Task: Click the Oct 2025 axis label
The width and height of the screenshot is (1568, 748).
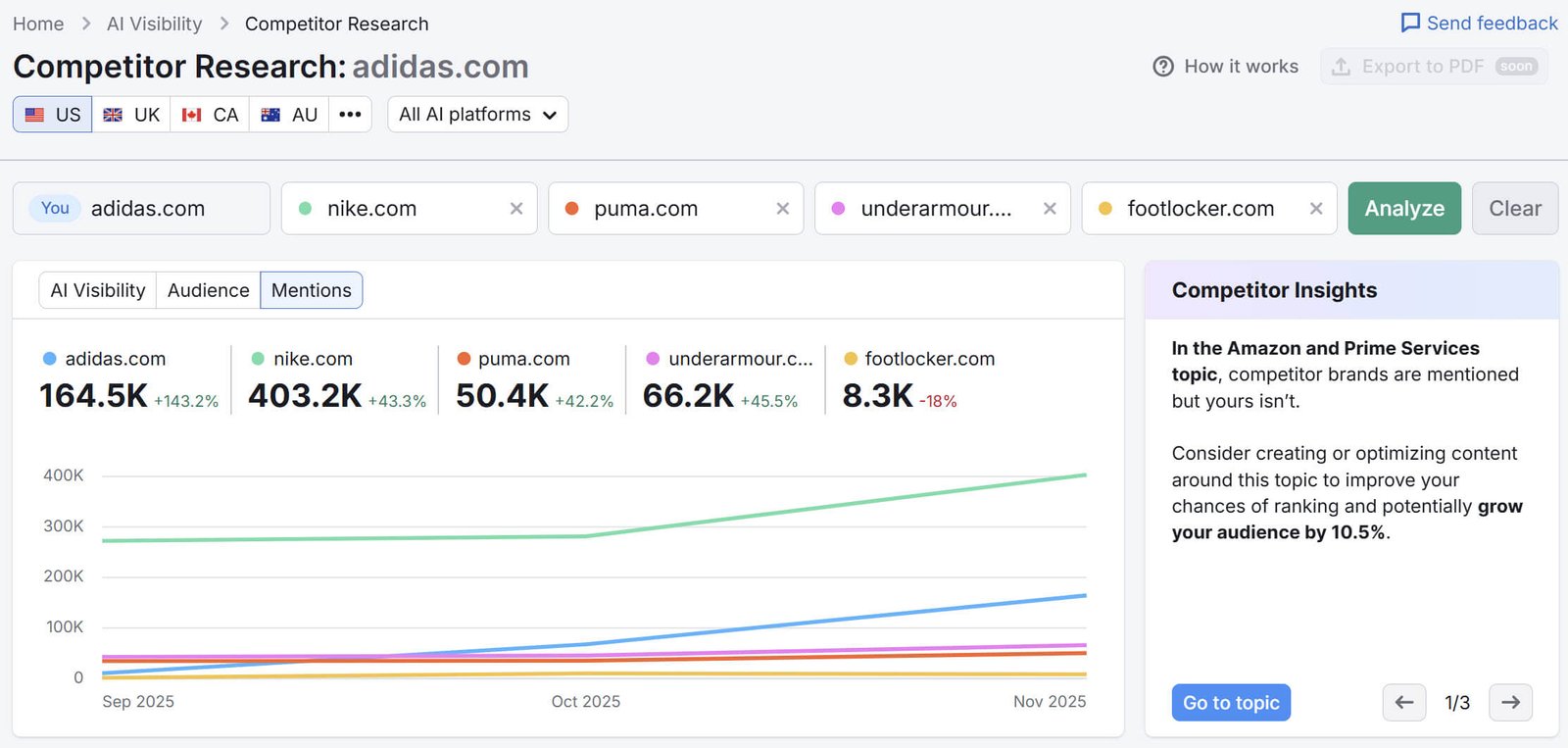Action: (x=586, y=701)
